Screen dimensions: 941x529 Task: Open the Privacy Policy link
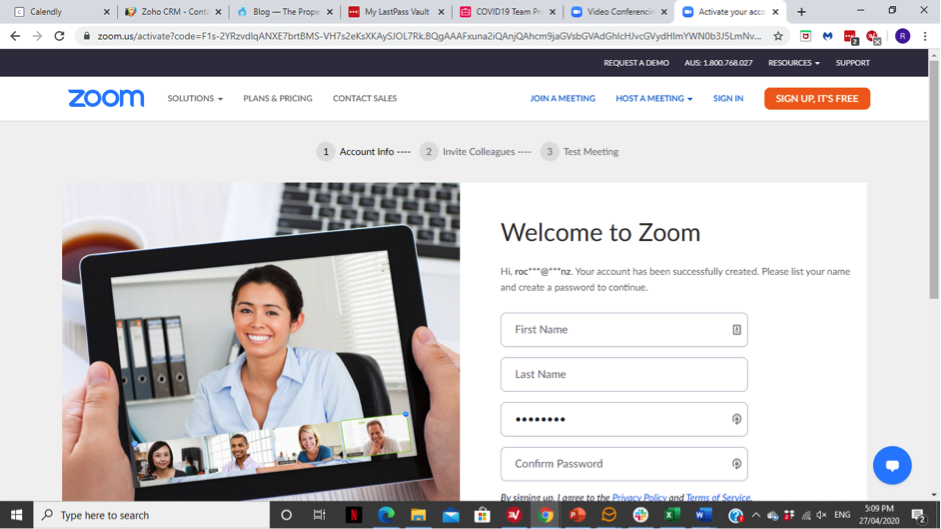pyautogui.click(x=639, y=497)
